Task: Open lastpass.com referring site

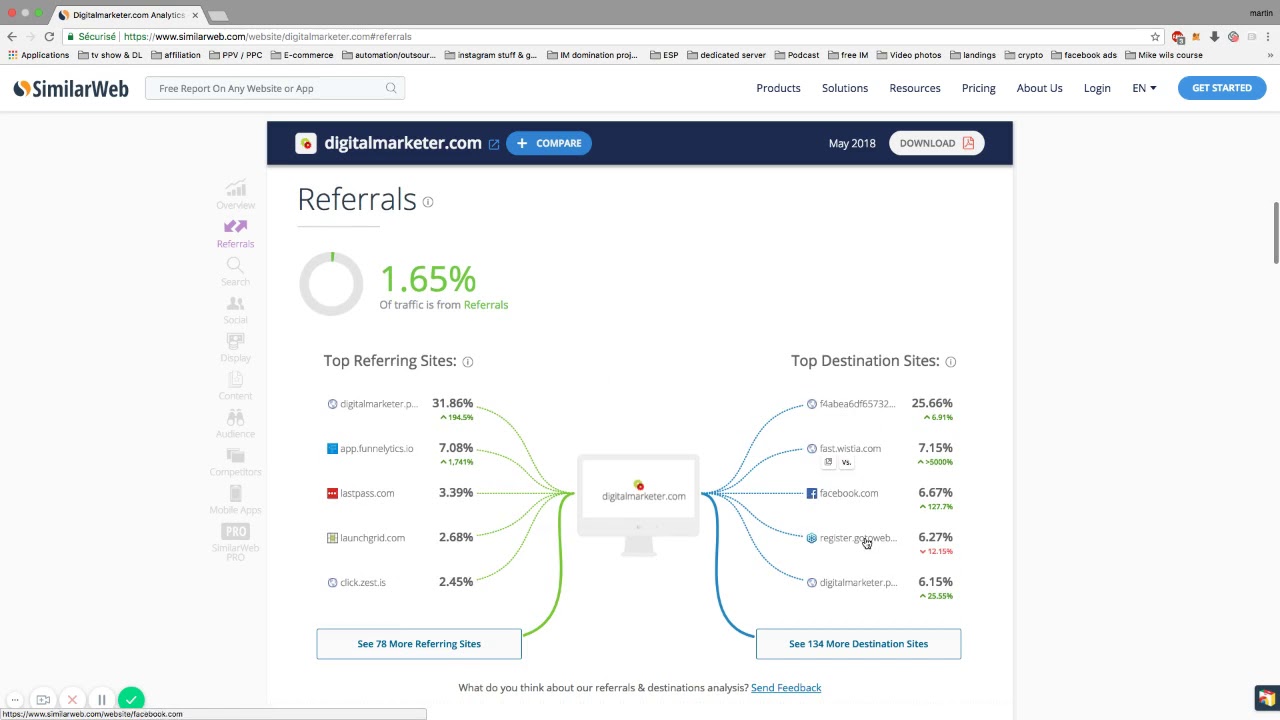Action: (x=367, y=493)
